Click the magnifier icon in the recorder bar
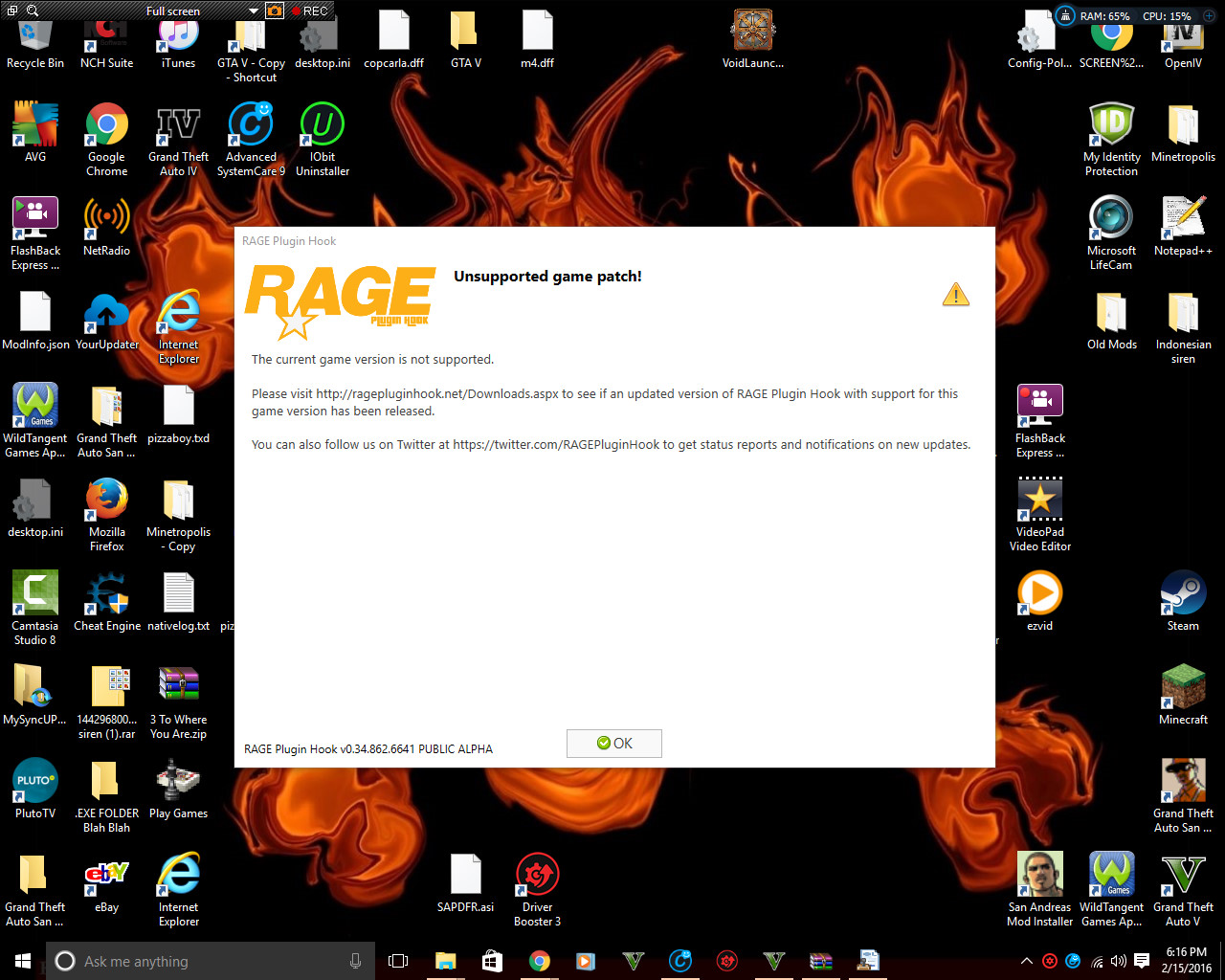Screen dimensions: 1225x980 pos(33,11)
